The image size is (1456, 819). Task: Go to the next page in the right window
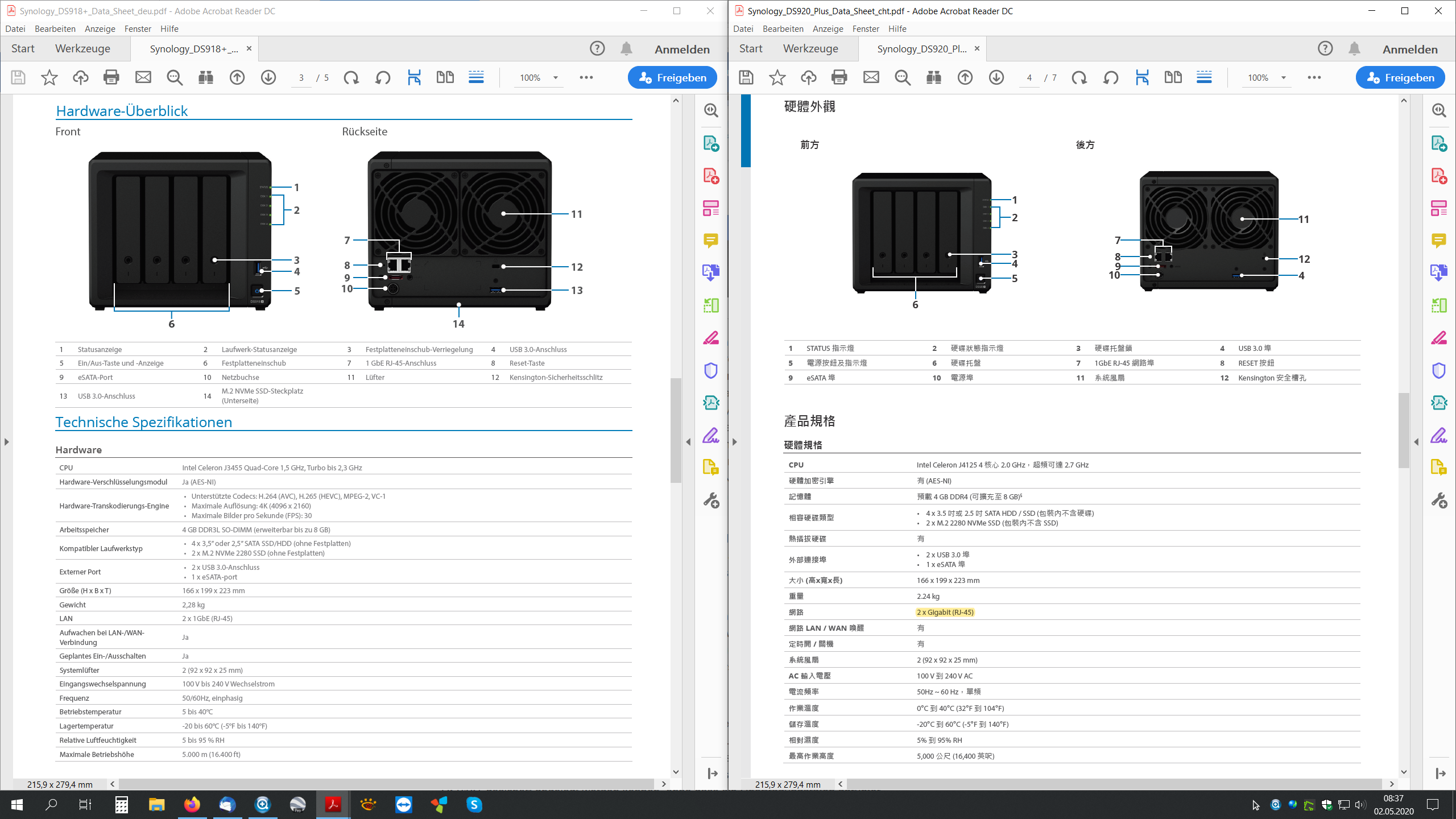(x=996, y=77)
